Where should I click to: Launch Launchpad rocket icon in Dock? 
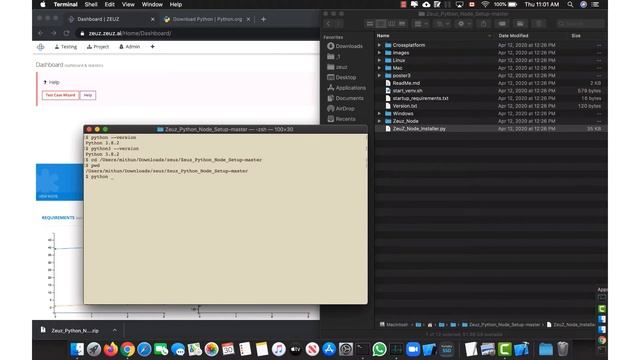pos(94,349)
